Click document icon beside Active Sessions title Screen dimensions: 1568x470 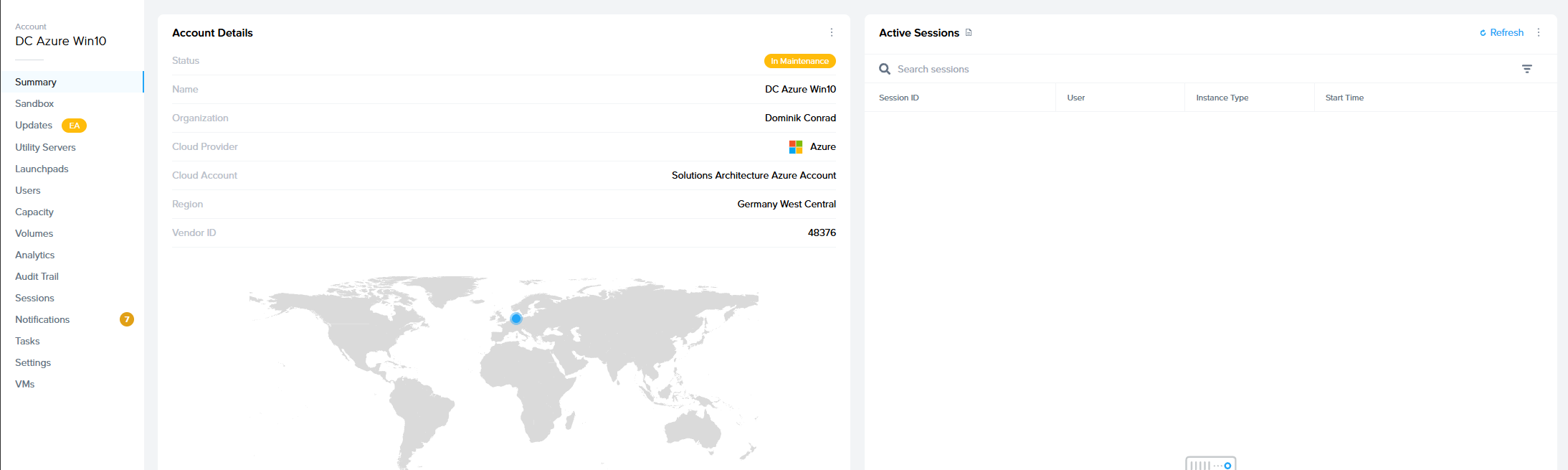[969, 32]
